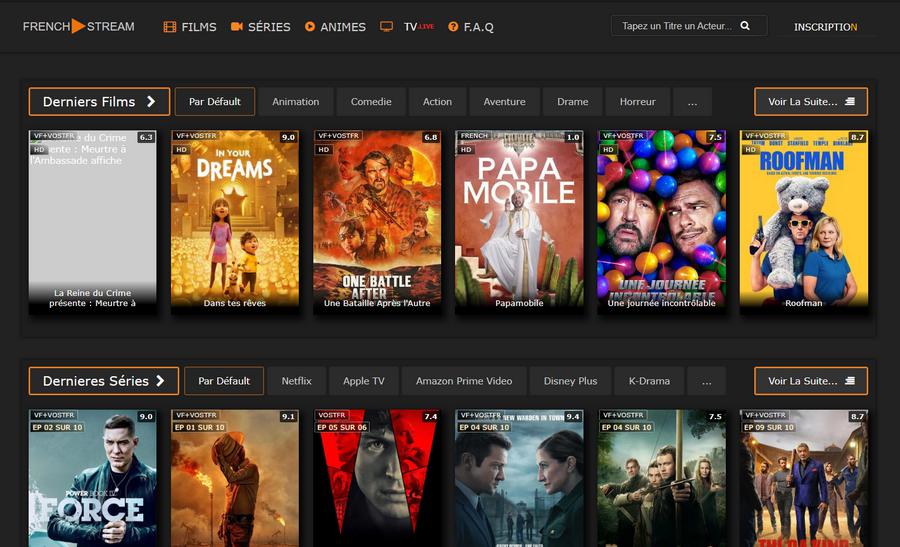Viewport: 900px width, 547px height.
Task: Click Voir La Suite for series
Action: coord(810,381)
